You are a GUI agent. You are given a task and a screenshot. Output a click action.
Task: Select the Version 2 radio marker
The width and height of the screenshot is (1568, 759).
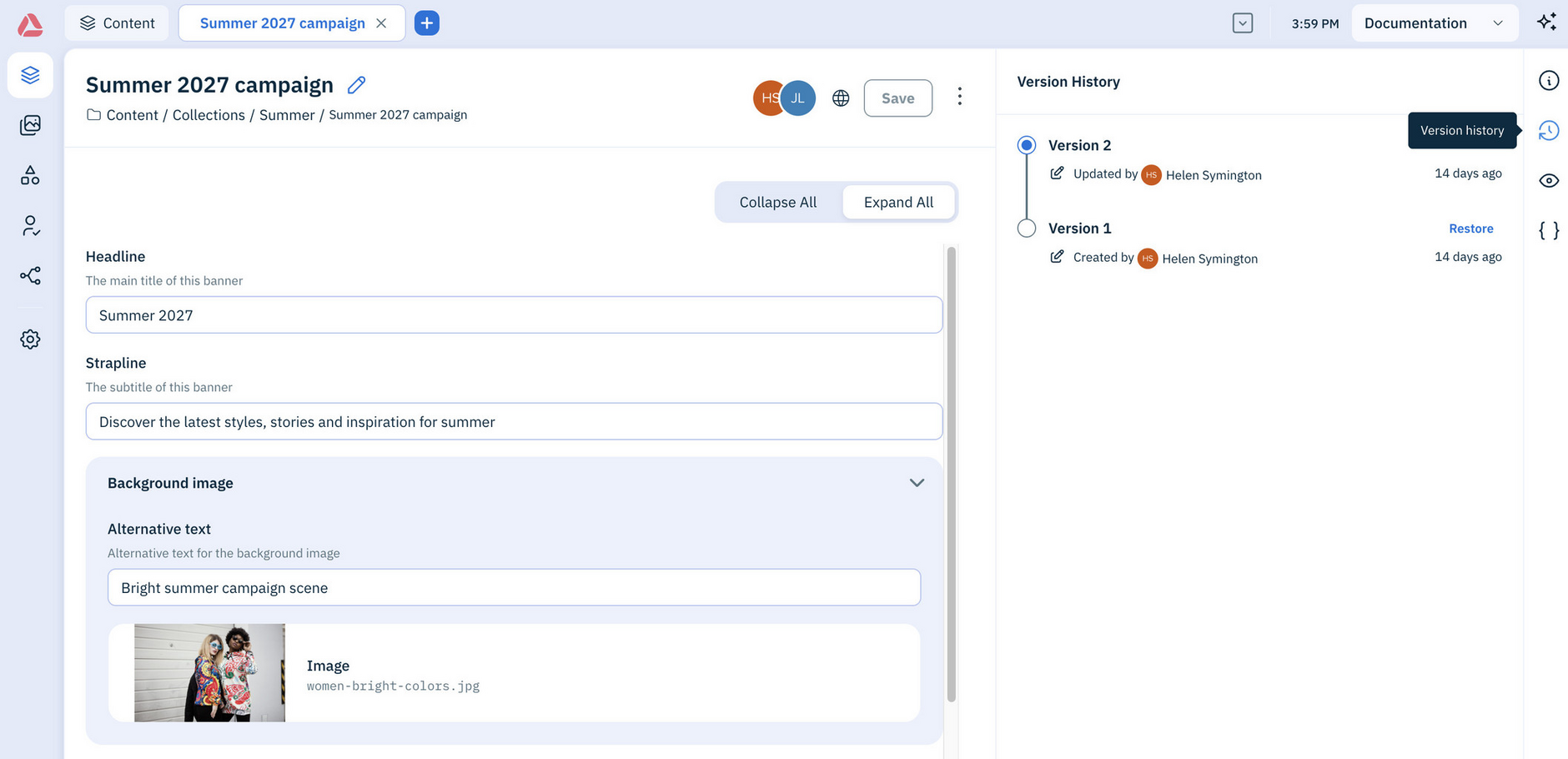1027,145
